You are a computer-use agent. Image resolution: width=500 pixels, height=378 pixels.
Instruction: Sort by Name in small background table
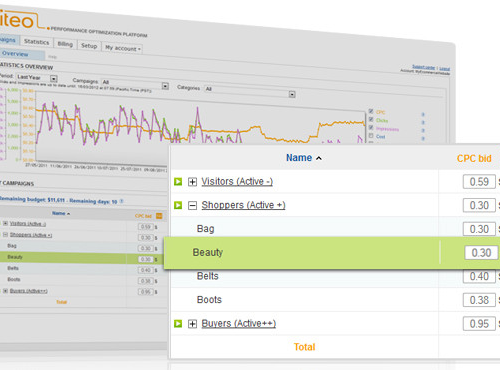[59, 213]
